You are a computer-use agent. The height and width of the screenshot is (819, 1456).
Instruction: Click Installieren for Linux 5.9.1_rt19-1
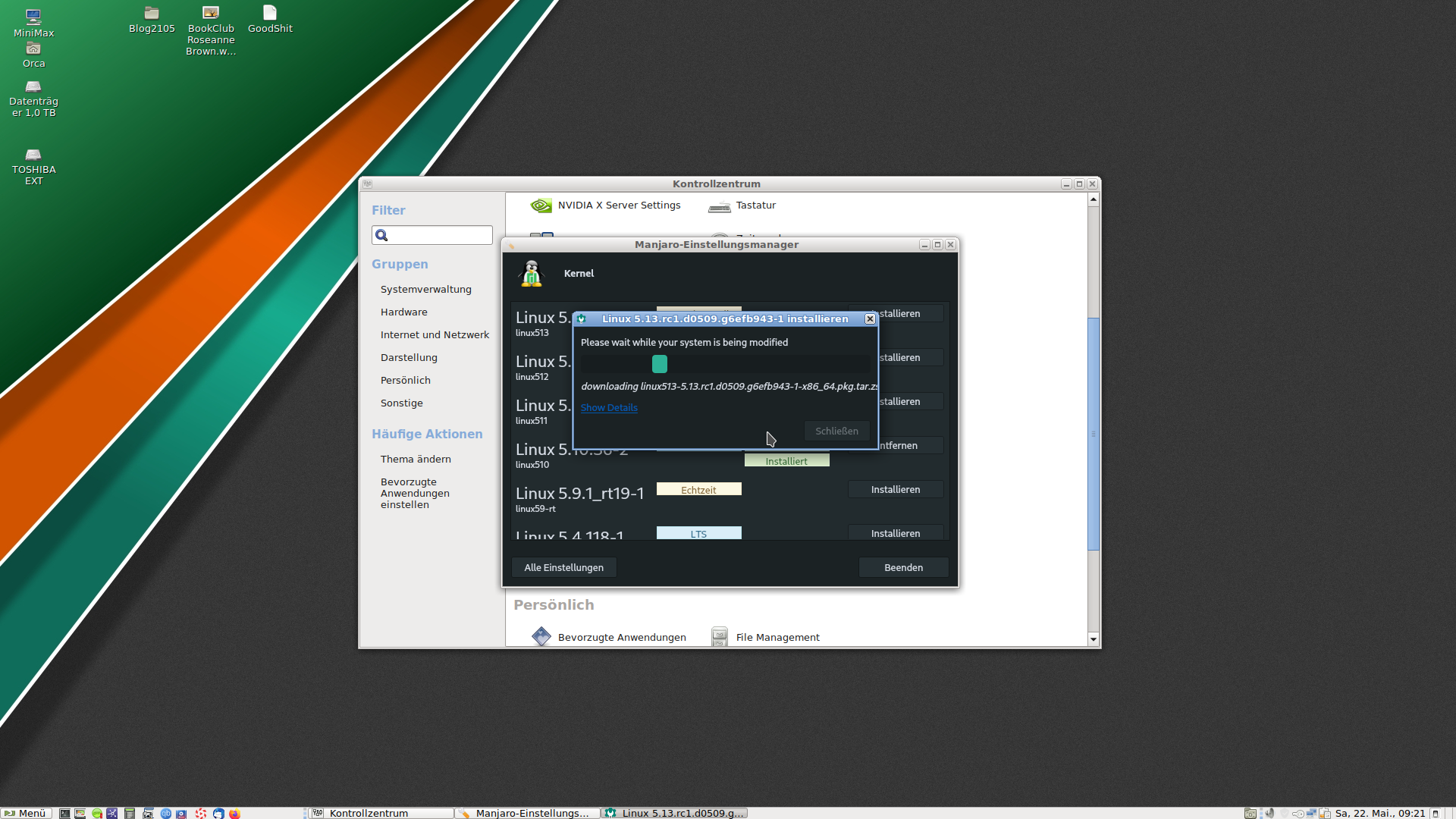[896, 489]
